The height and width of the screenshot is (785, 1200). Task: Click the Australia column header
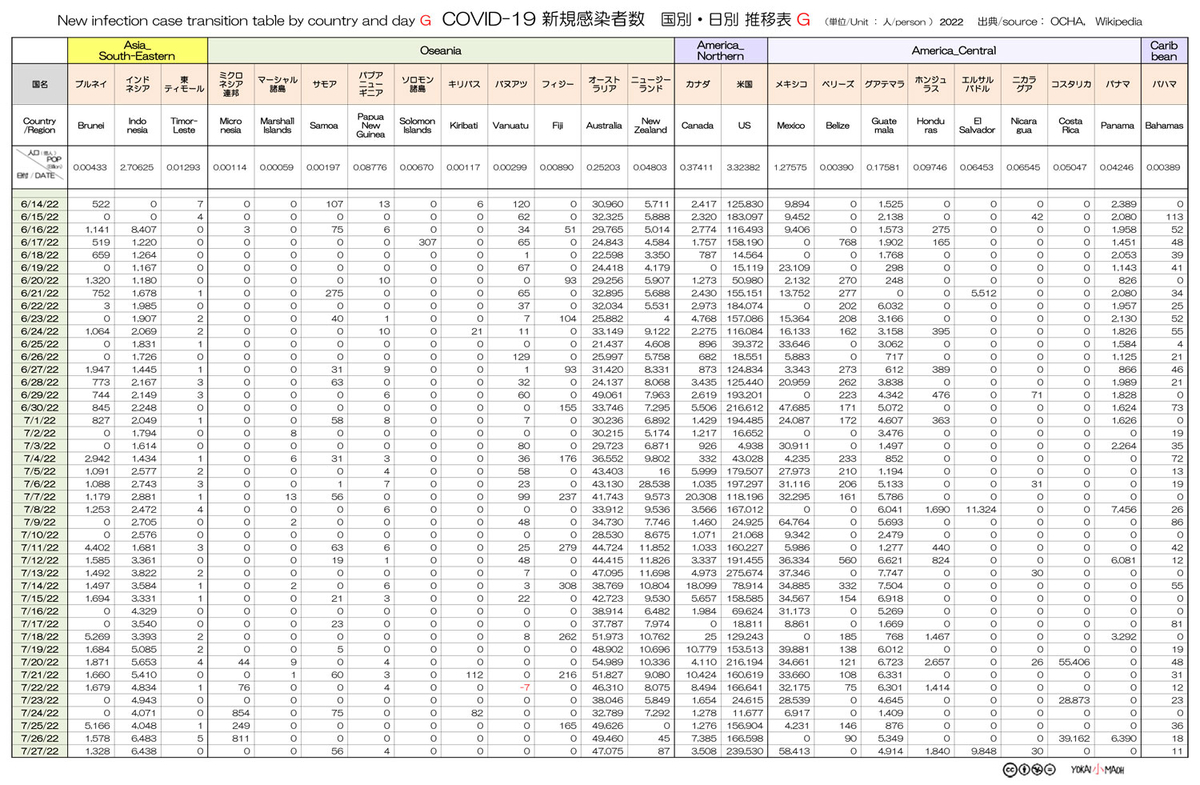coord(604,127)
